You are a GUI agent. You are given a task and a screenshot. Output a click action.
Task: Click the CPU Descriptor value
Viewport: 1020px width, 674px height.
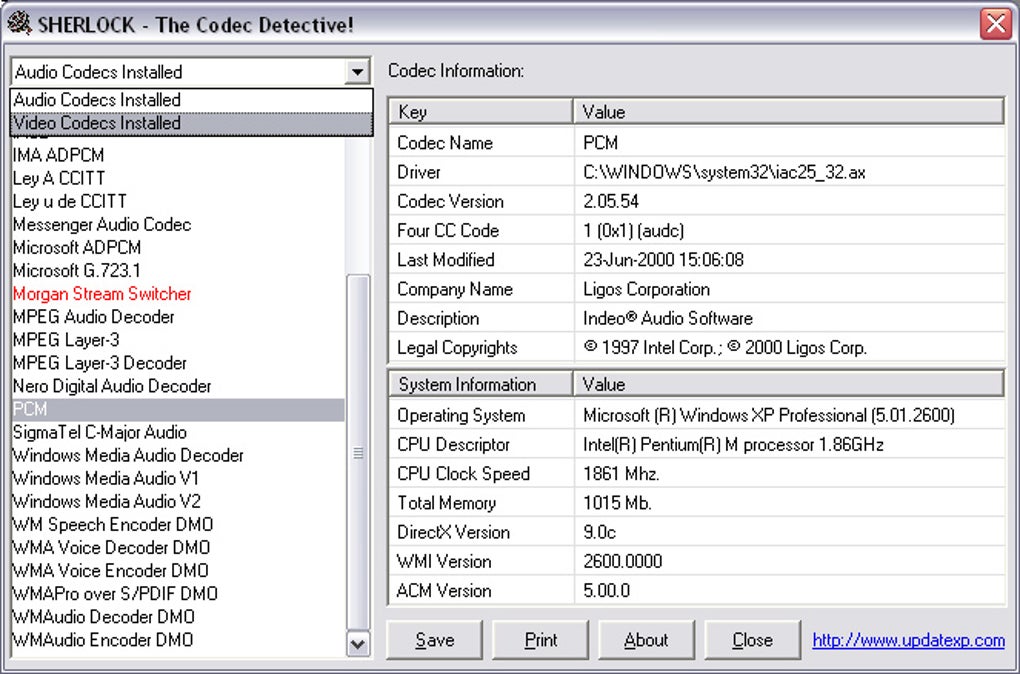click(x=733, y=445)
